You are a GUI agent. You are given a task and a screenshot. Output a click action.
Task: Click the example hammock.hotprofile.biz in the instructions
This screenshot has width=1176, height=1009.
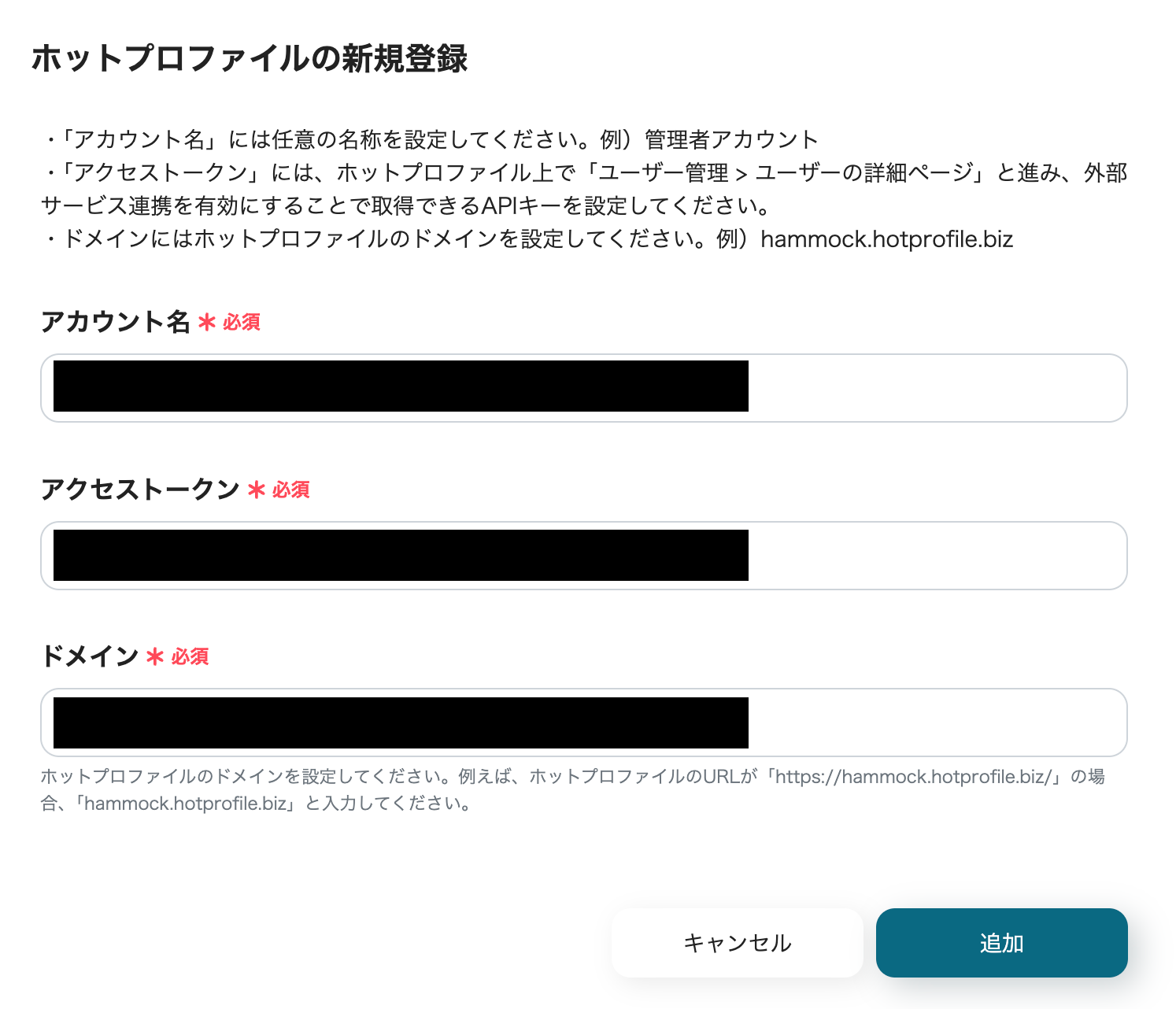pos(887,239)
